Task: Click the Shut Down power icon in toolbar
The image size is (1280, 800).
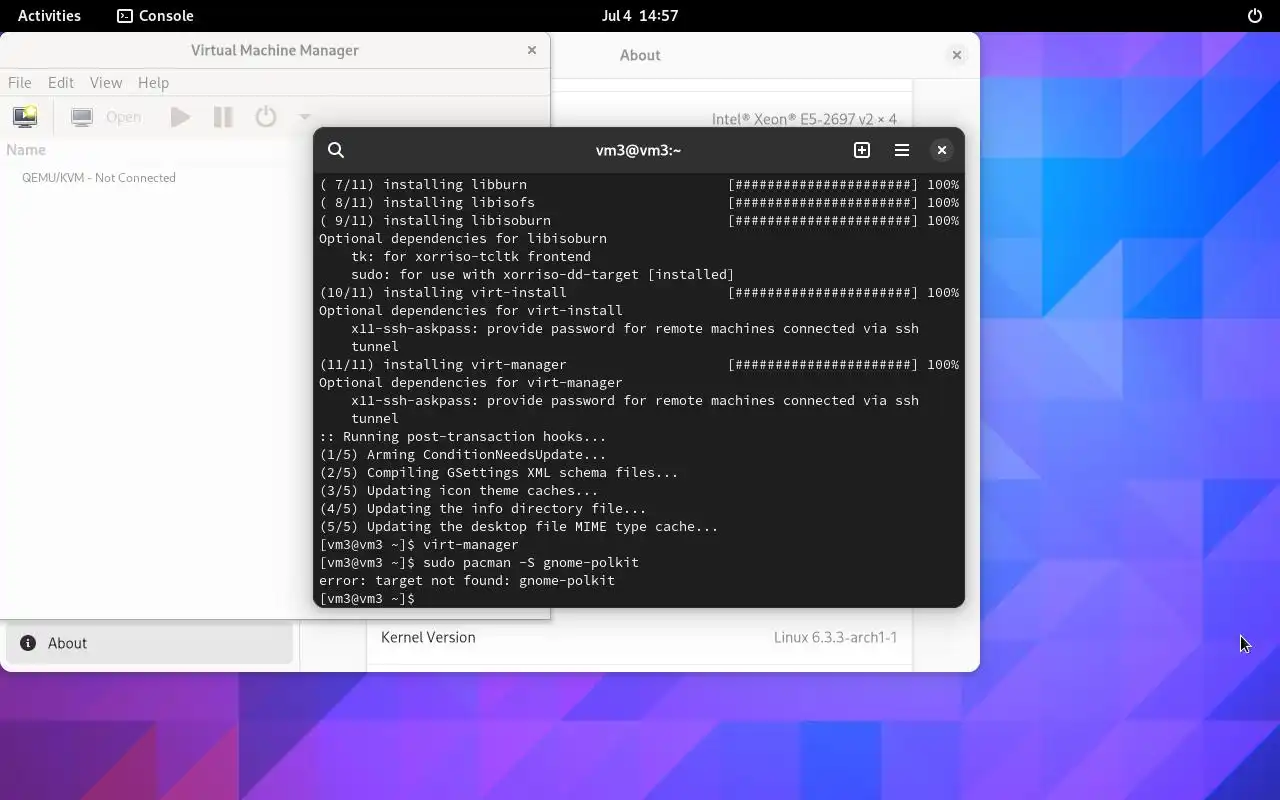Action: 265,117
